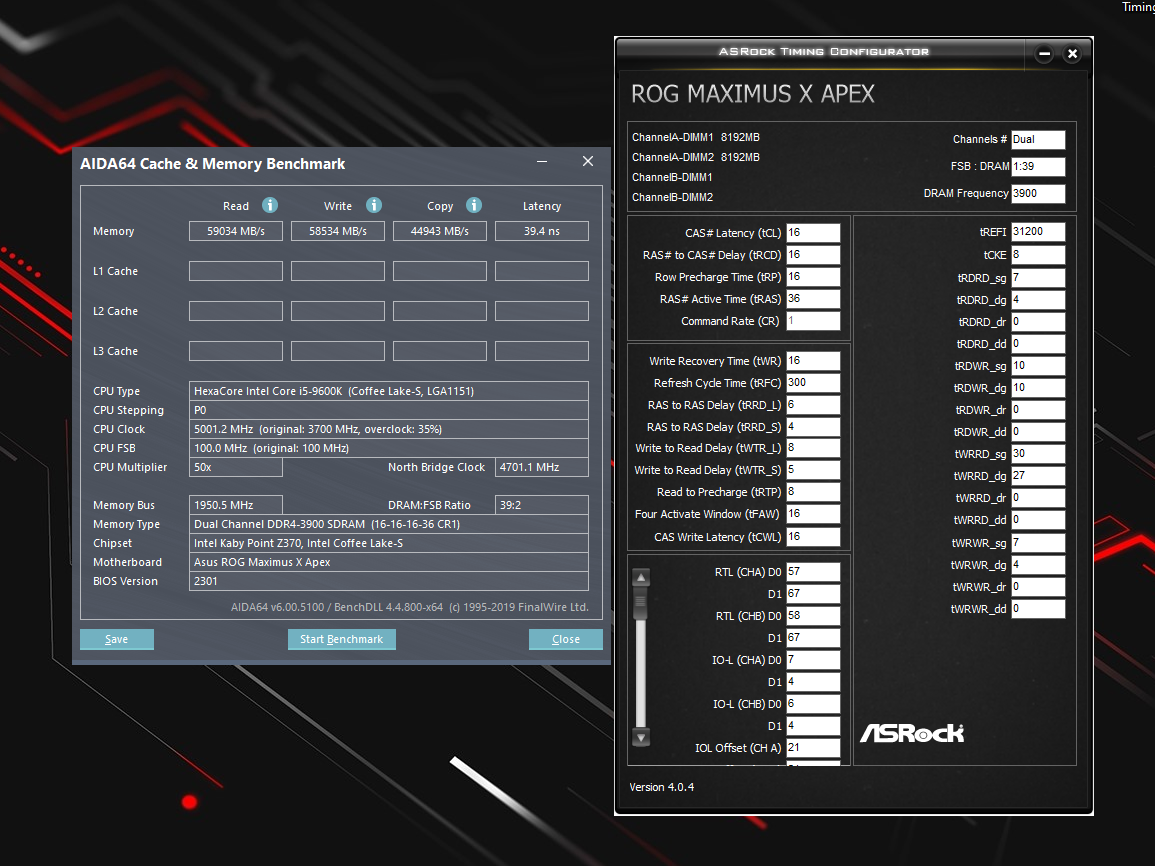Minimize the ASRock Timing Configurator window
The image size is (1155, 866).
(x=1045, y=54)
